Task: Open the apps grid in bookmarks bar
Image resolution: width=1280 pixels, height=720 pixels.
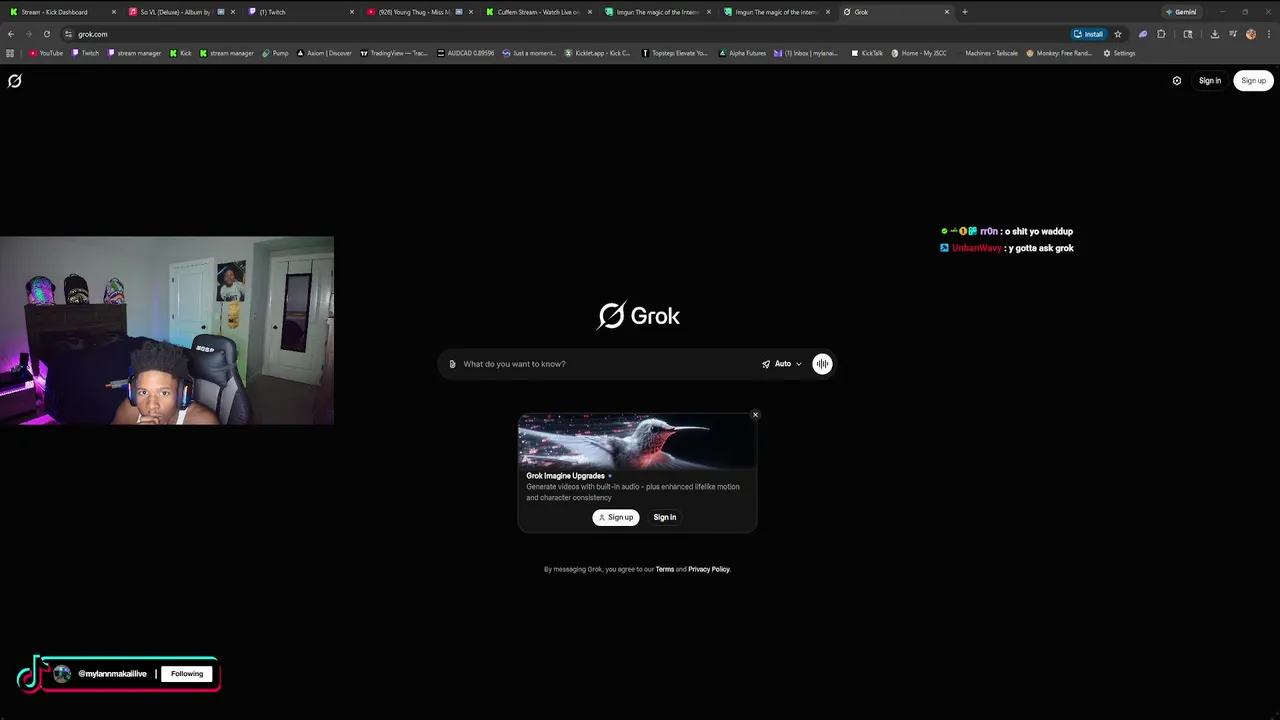Action: pyautogui.click(x=10, y=53)
